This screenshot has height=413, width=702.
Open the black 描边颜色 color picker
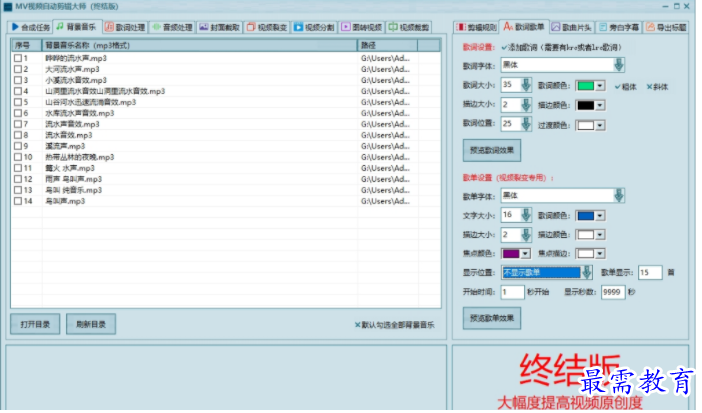click(x=590, y=105)
